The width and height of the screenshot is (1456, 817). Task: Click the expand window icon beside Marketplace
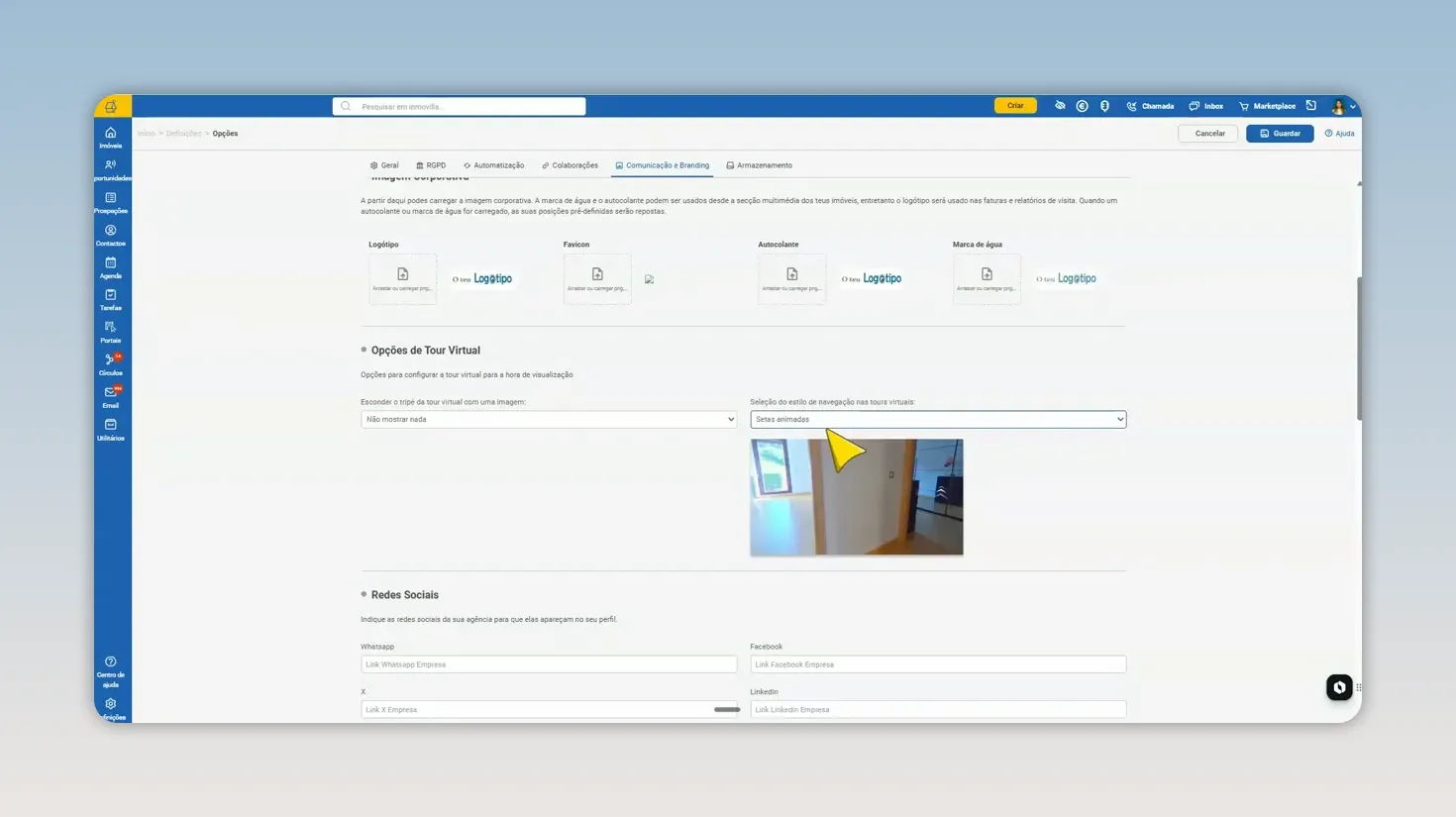(1311, 106)
